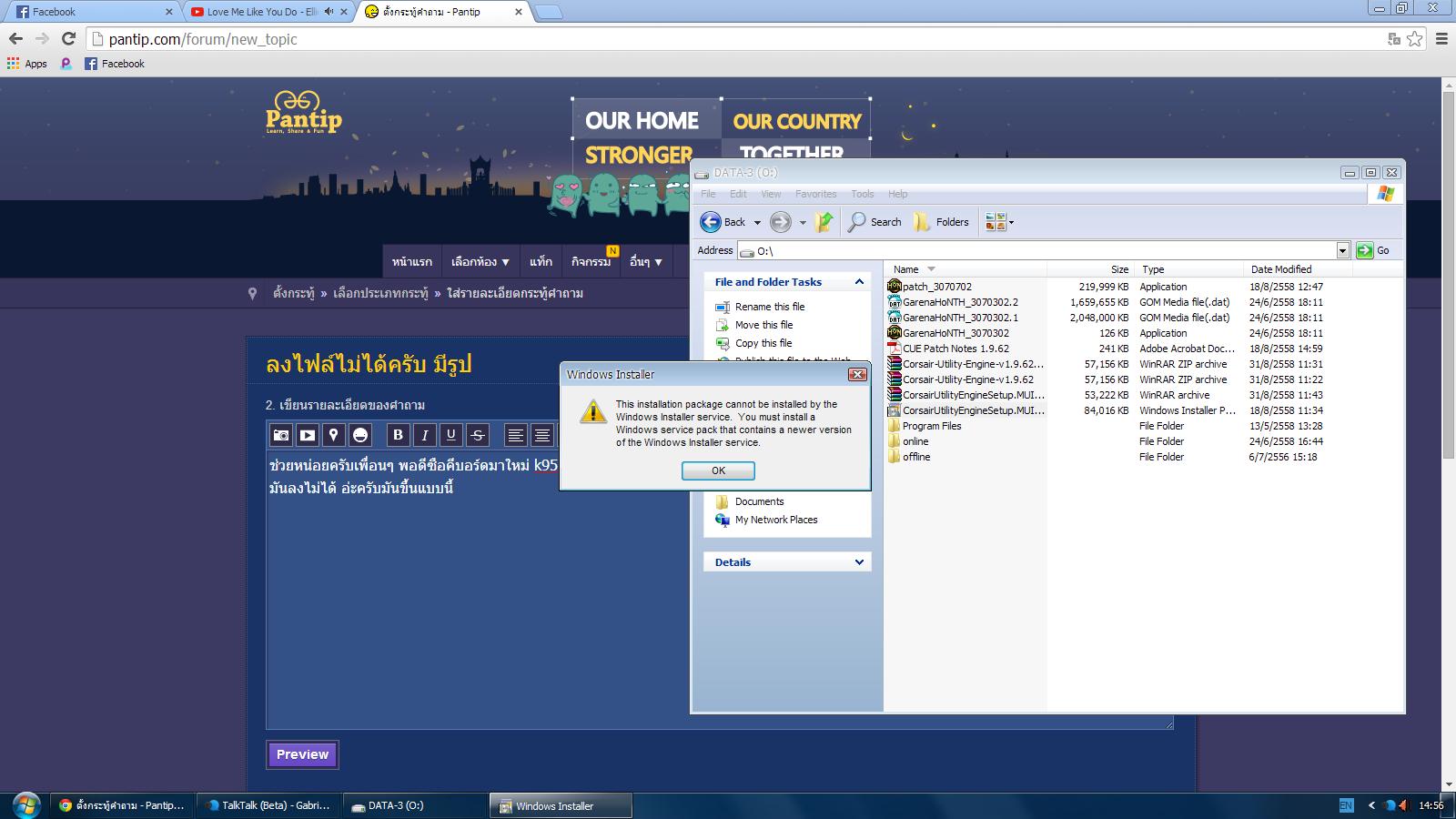The width and height of the screenshot is (1456, 819).
Task: Go to หน้าแรก in Pantip navigation
Action: [x=412, y=262]
